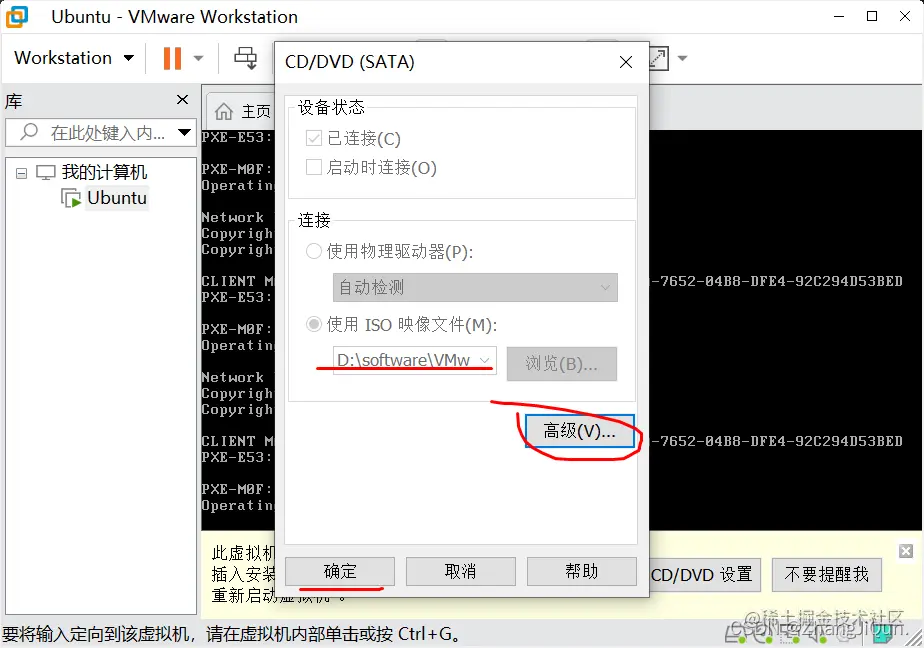Maximize the VMware Workstation window

[x=872, y=16]
